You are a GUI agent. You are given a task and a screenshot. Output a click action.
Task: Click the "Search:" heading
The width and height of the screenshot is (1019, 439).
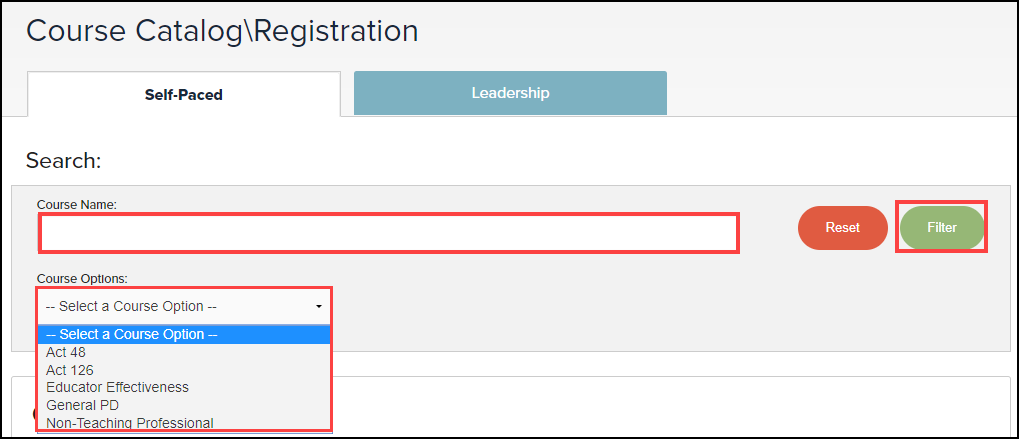coord(64,160)
